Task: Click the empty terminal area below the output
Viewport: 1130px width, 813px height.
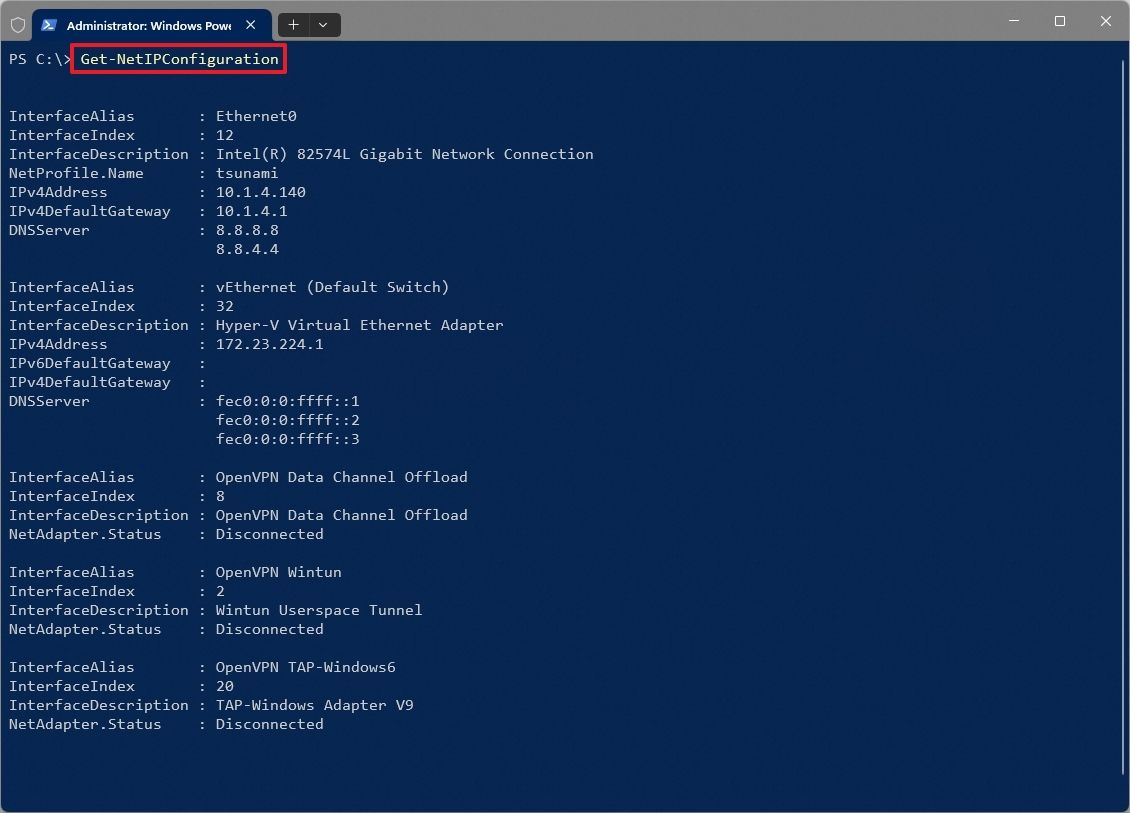Action: coord(500,770)
